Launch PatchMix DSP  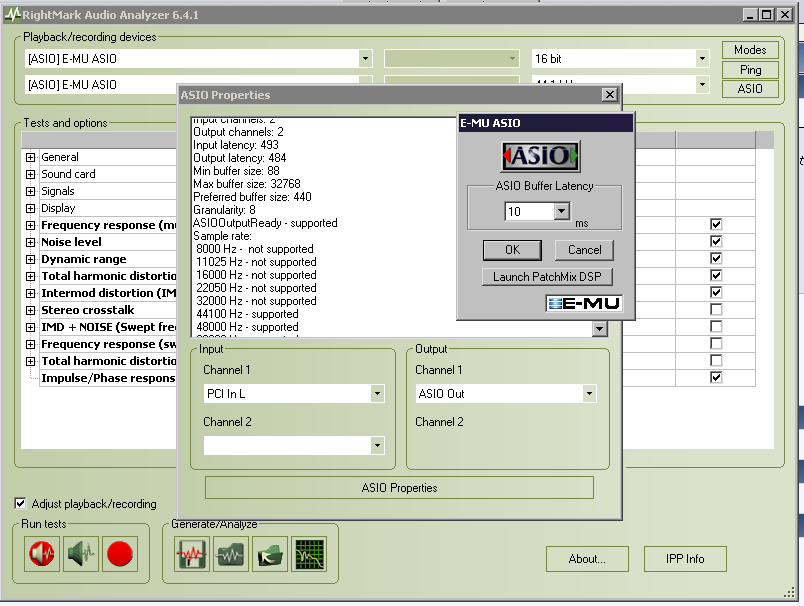pyautogui.click(x=547, y=277)
